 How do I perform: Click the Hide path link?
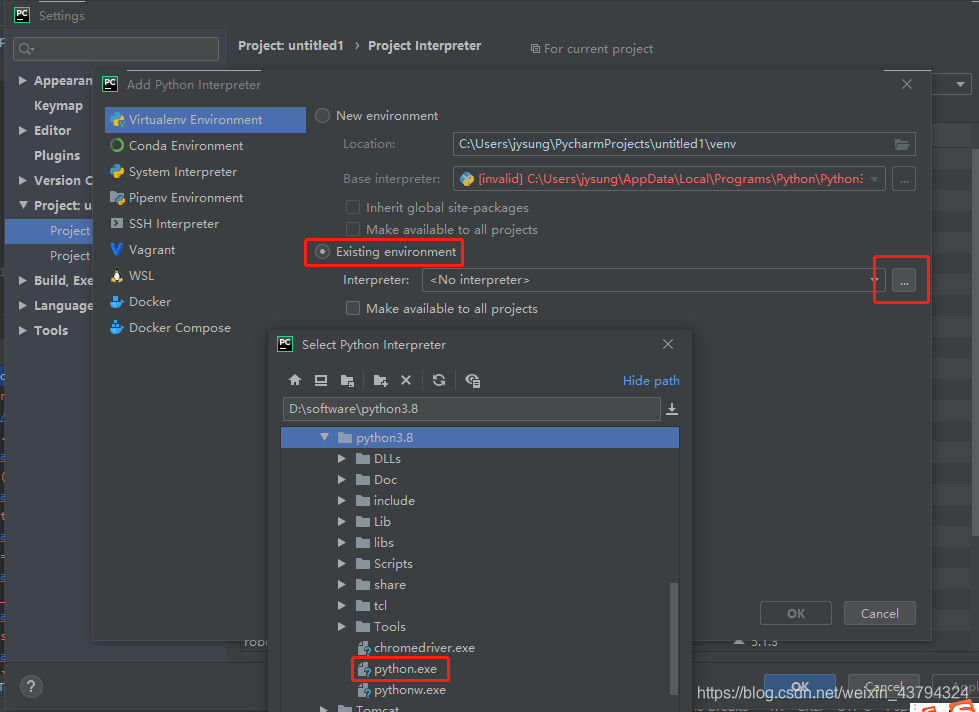651,381
